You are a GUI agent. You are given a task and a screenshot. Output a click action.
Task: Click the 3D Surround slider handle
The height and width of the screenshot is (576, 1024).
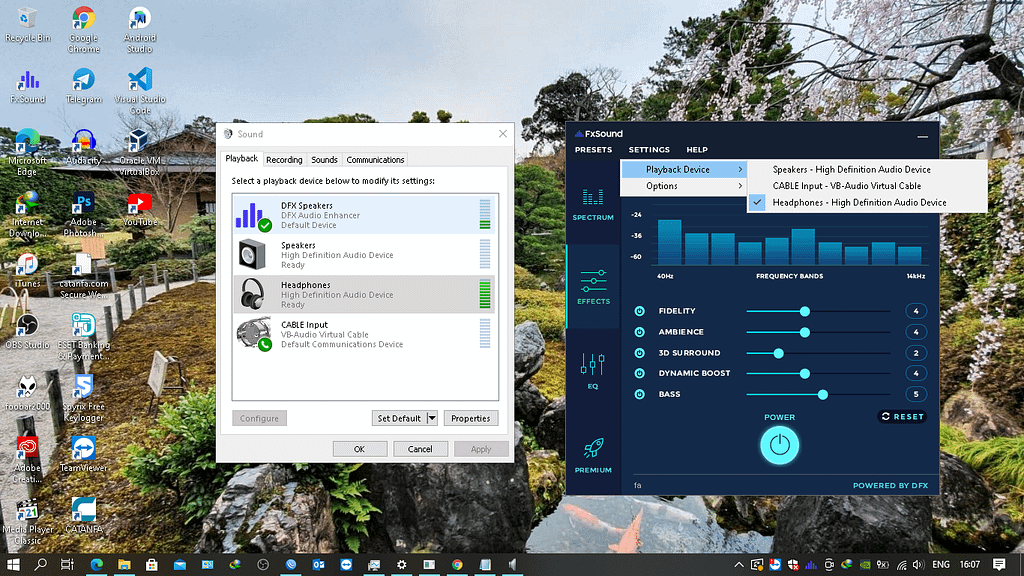pos(778,353)
